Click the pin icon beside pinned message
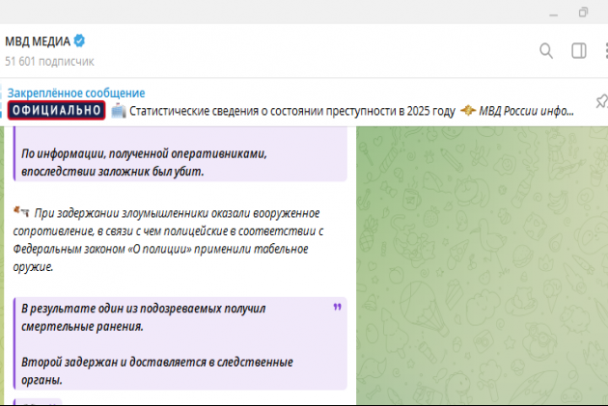Viewport: 608px width, 406px height. 600,102
